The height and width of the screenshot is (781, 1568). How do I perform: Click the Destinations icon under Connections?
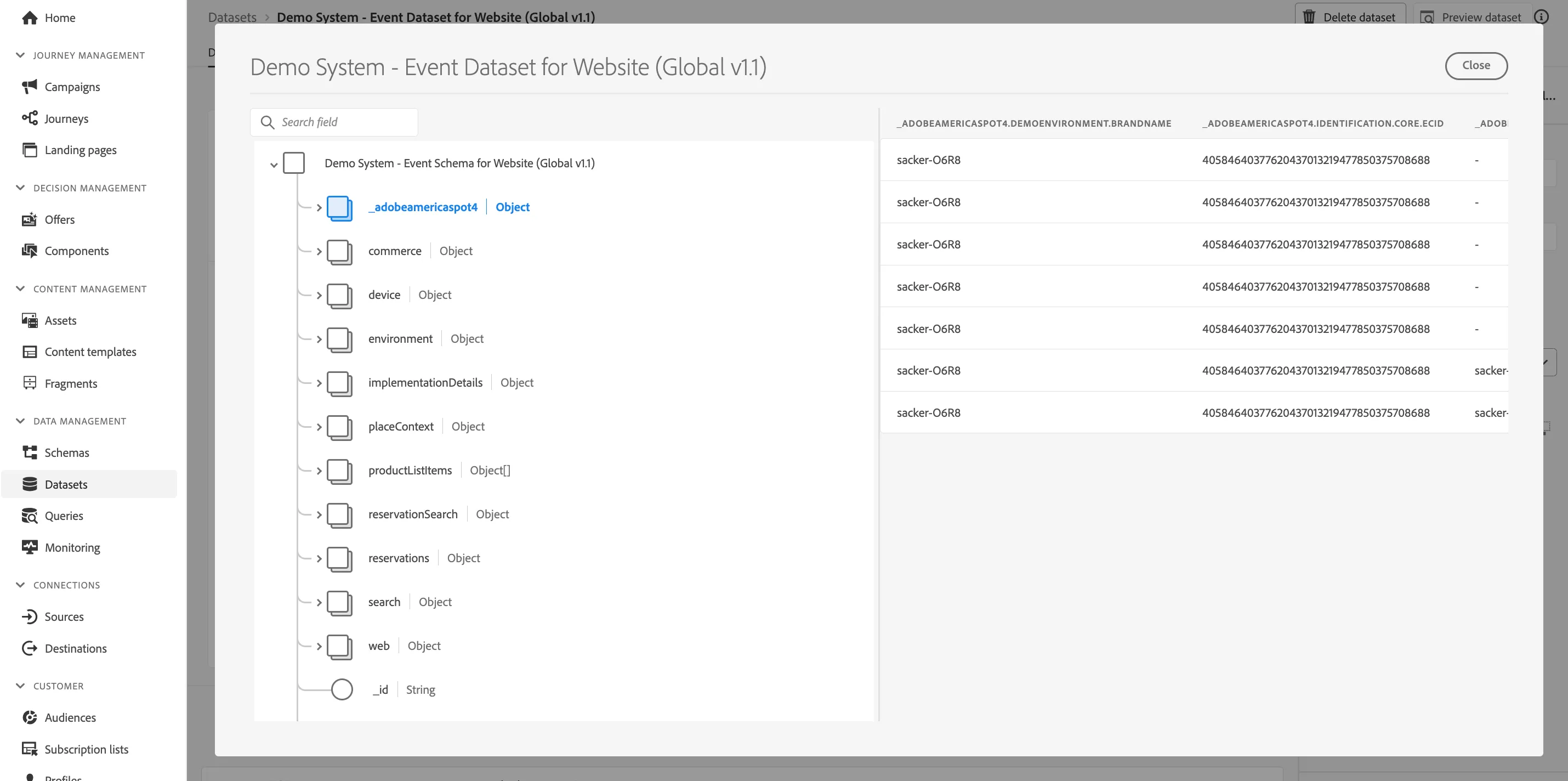point(29,648)
